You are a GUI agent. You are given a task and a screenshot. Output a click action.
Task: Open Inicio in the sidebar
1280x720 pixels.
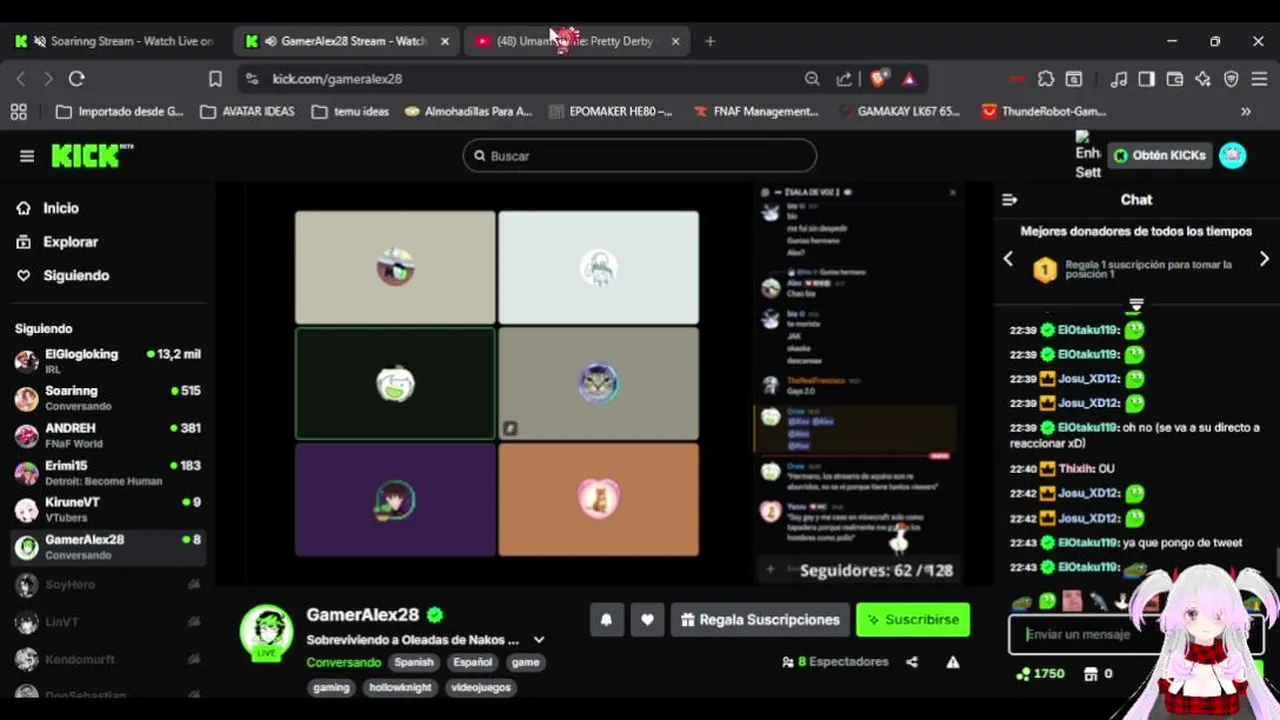tap(48, 208)
